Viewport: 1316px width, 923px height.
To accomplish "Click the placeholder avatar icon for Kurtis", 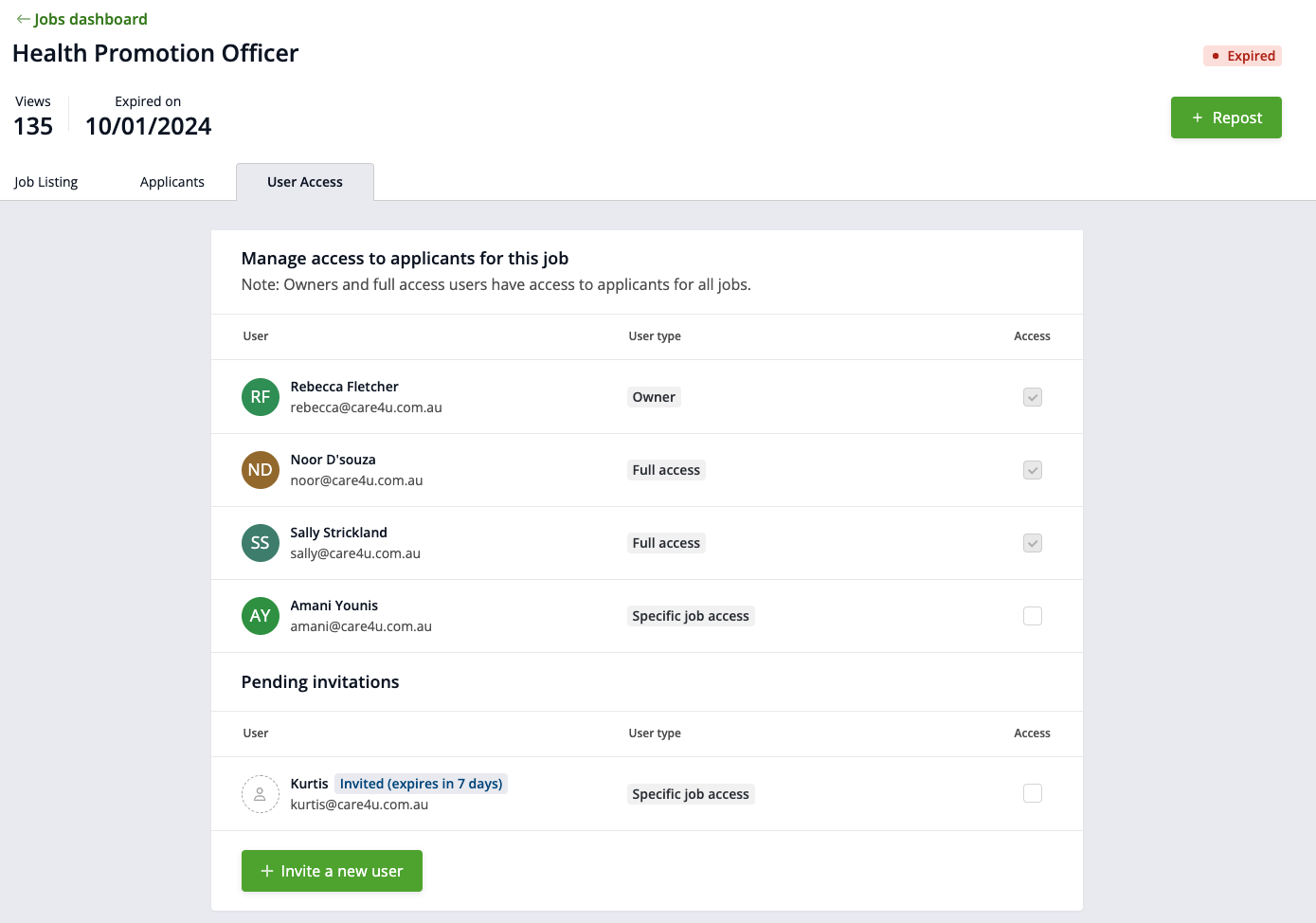I will (x=260, y=794).
